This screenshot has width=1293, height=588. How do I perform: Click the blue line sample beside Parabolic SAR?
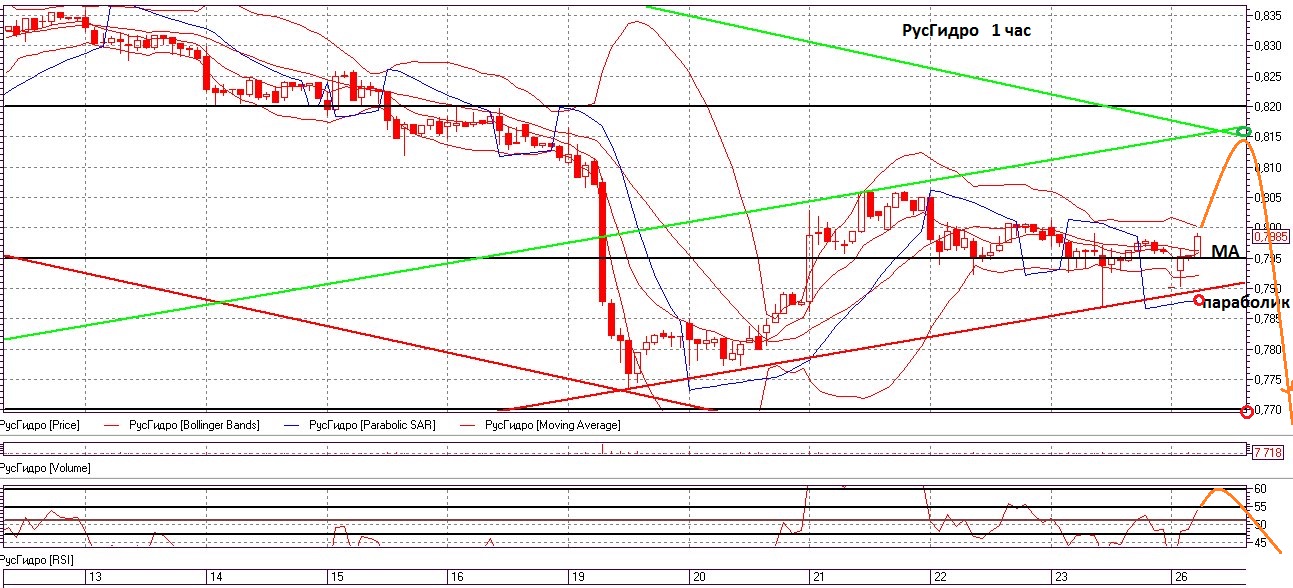290,425
